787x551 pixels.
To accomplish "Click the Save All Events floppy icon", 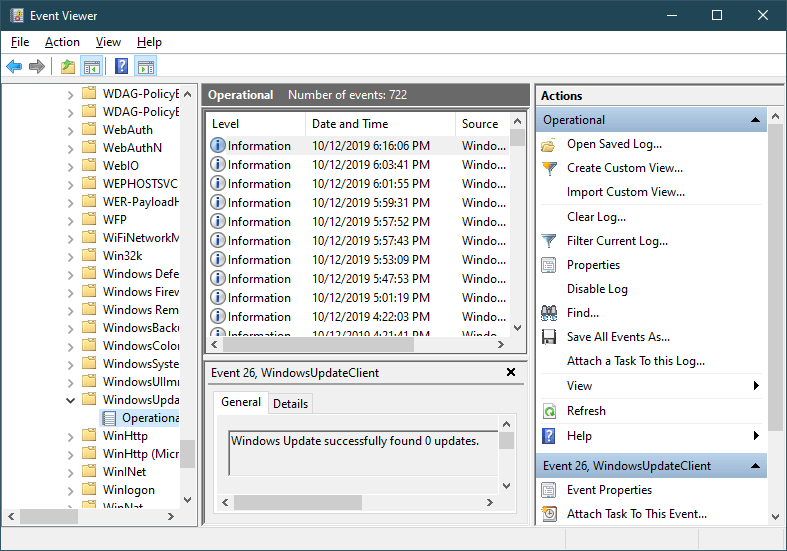I will [x=549, y=337].
